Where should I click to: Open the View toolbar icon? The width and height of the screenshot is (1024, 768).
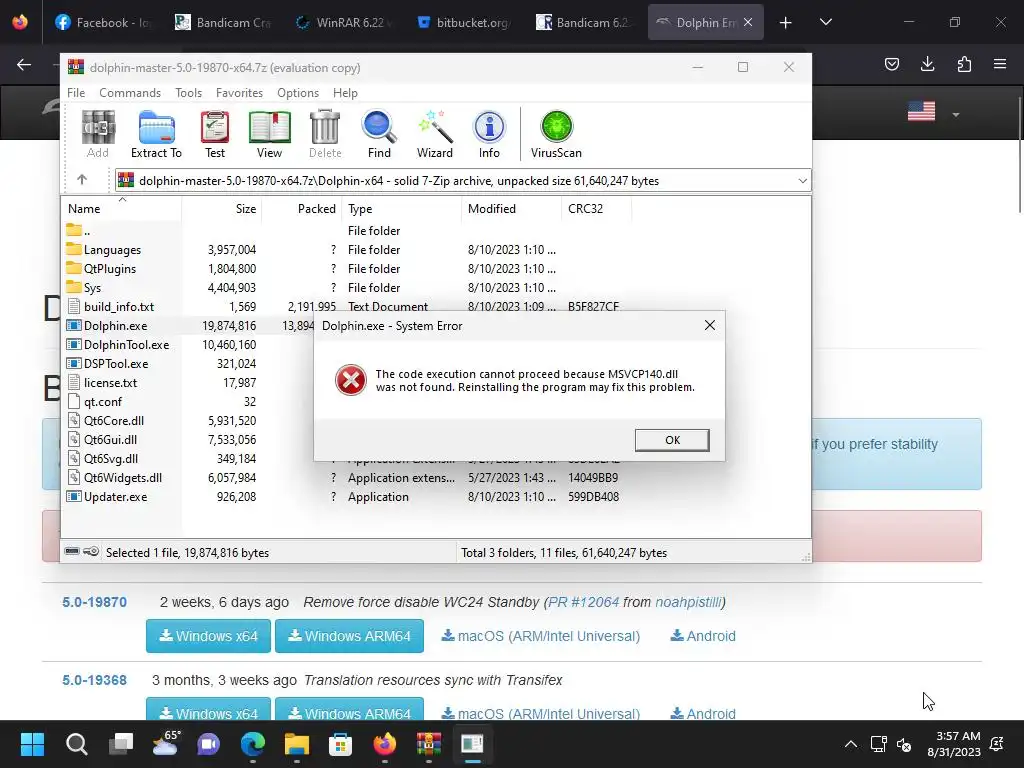click(269, 134)
